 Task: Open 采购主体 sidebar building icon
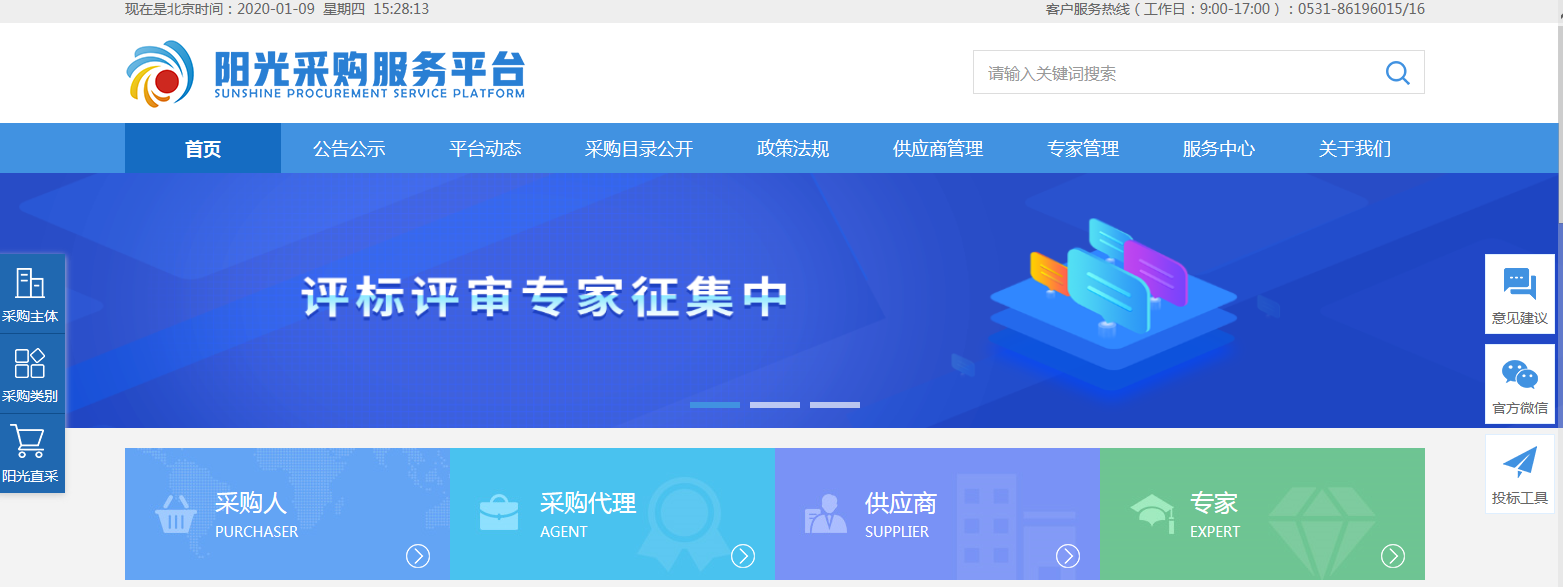point(30,284)
